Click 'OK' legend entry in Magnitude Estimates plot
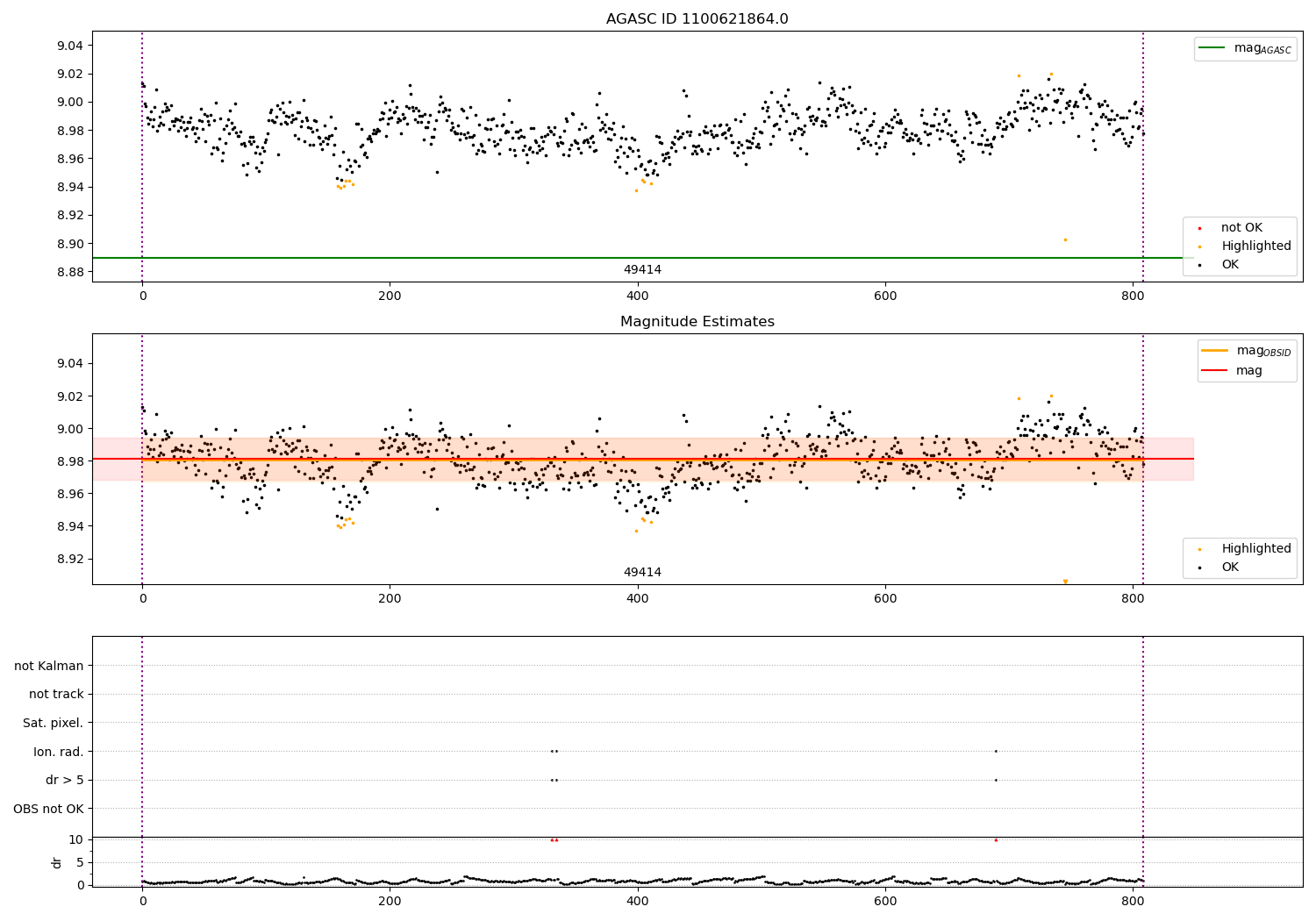1316x921 pixels. click(x=1219, y=568)
